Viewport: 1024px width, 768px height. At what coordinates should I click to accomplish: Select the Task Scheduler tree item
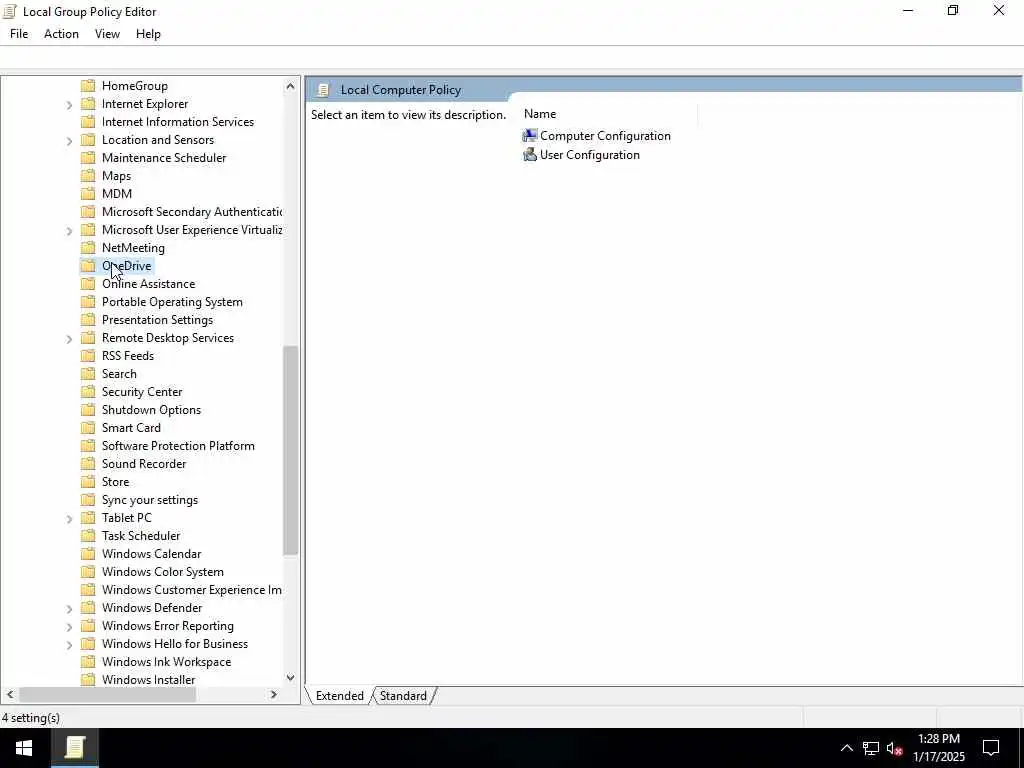(141, 536)
